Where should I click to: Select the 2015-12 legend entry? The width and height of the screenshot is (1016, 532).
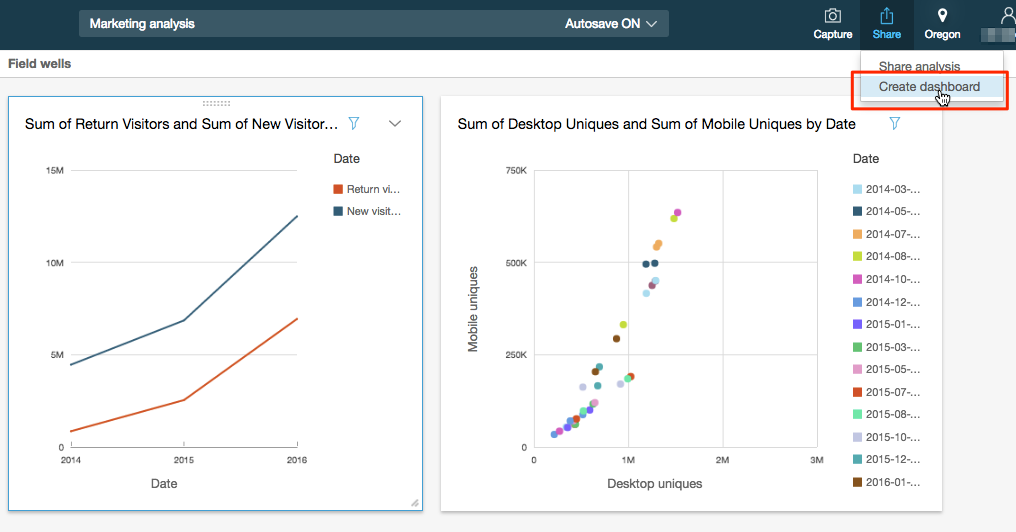tap(886, 459)
